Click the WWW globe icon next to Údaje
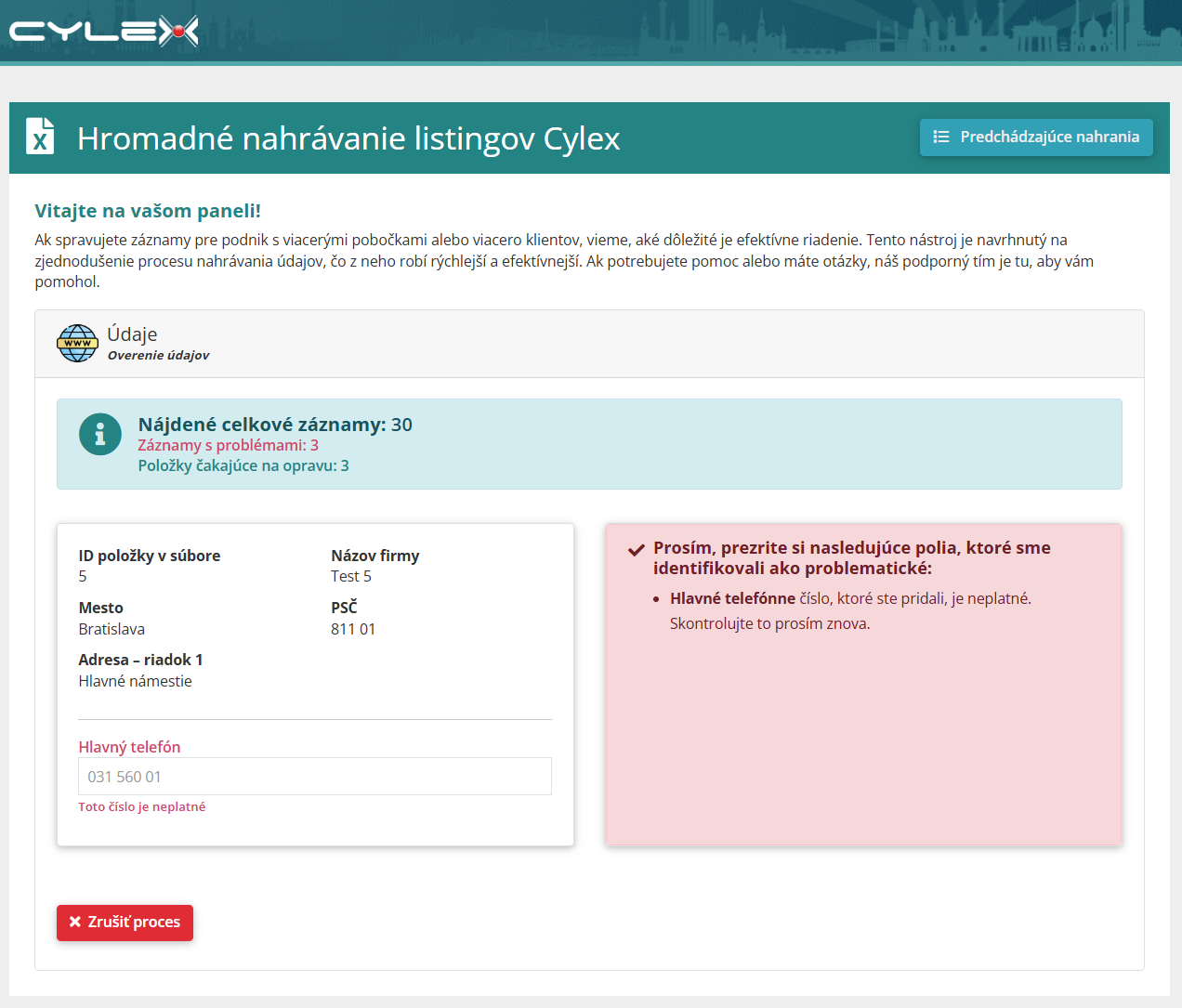The image size is (1182, 1008). pos(77,343)
